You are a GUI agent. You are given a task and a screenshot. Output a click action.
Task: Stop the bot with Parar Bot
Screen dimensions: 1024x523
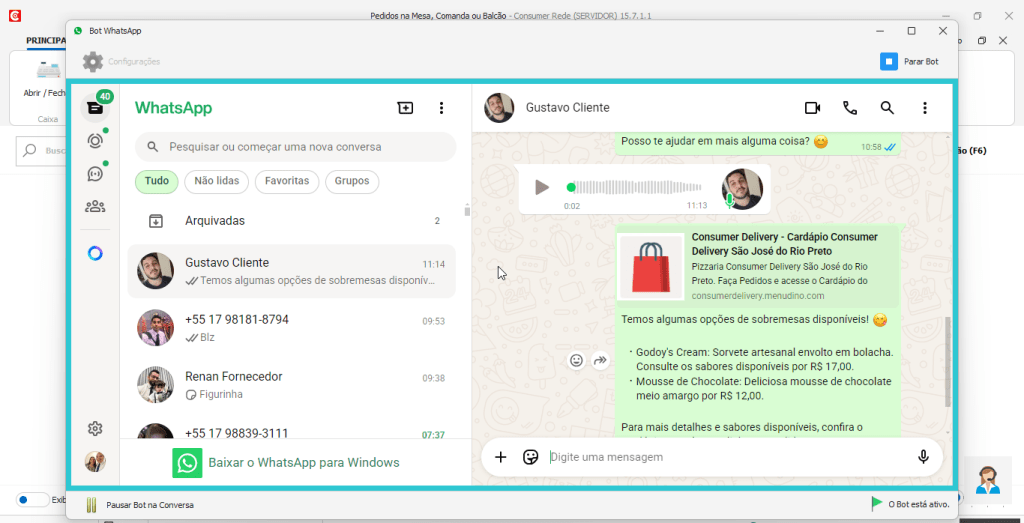(x=909, y=62)
